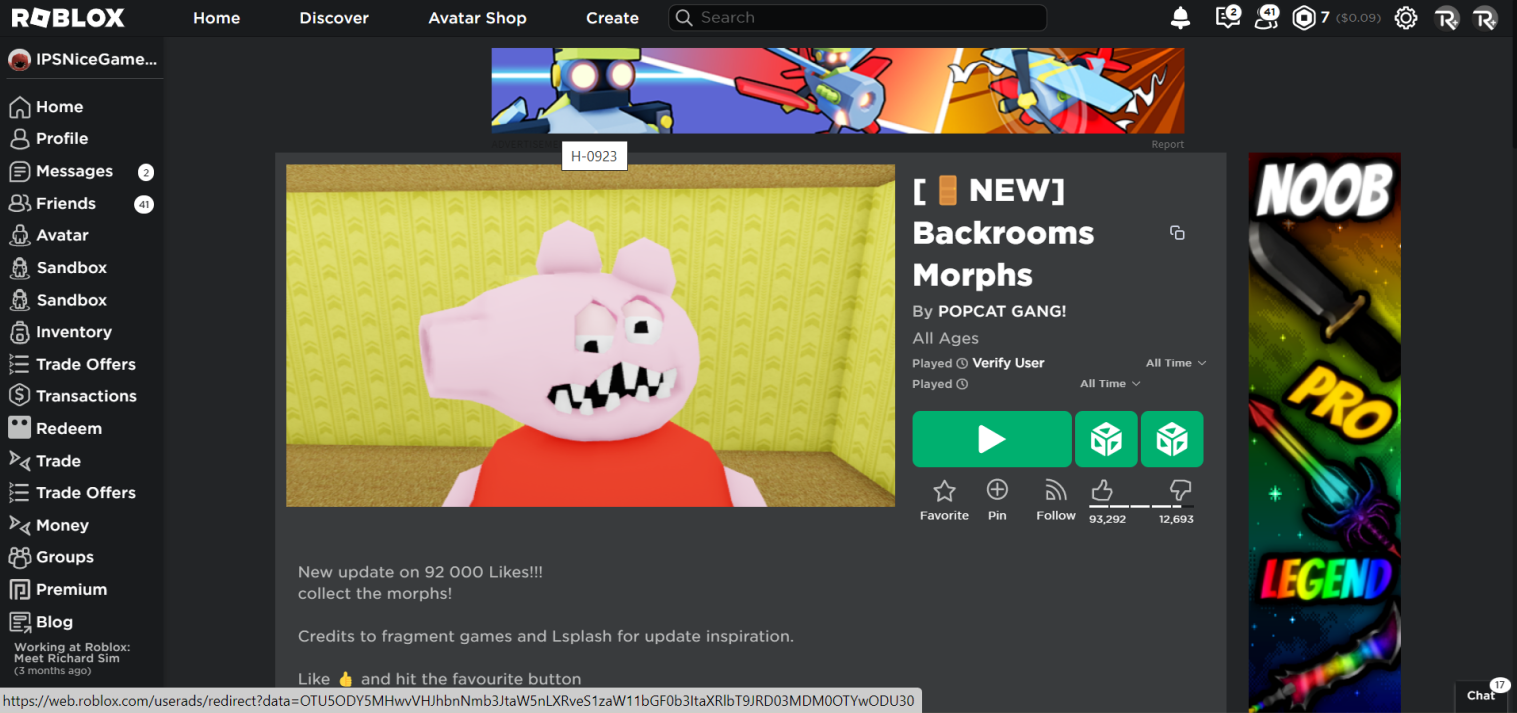Open Redeem in the sidebar

point(68,428)
